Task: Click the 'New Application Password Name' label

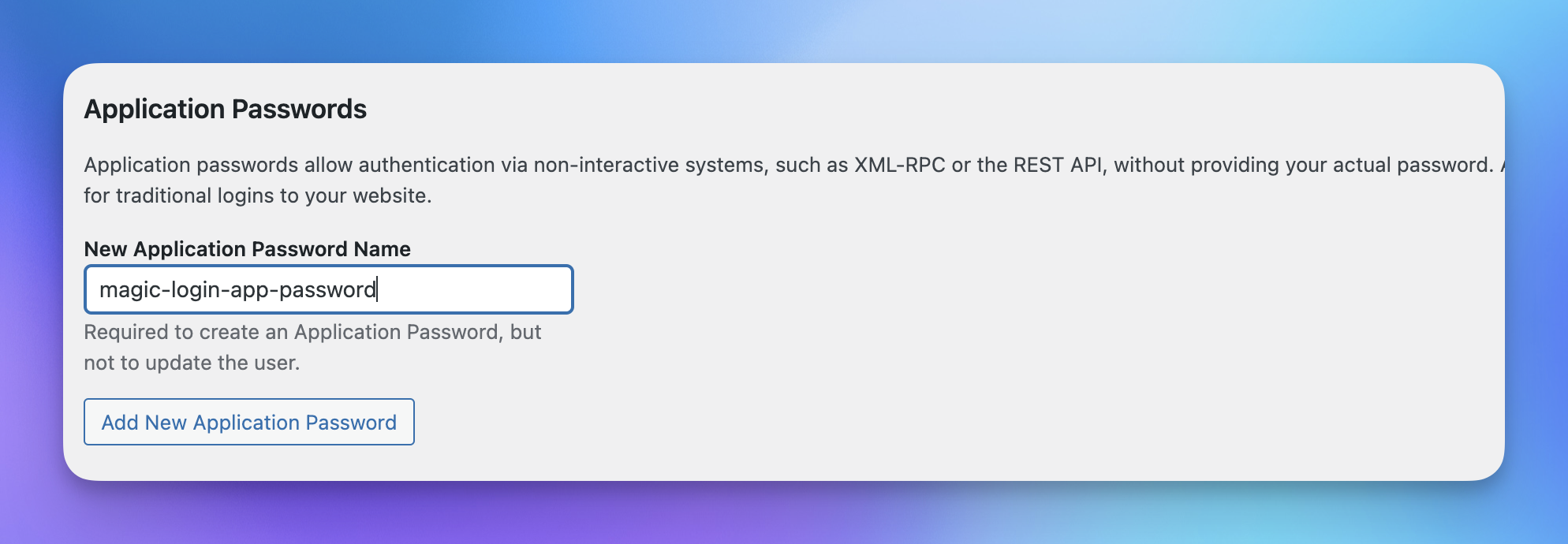Action: coord(247,249)
